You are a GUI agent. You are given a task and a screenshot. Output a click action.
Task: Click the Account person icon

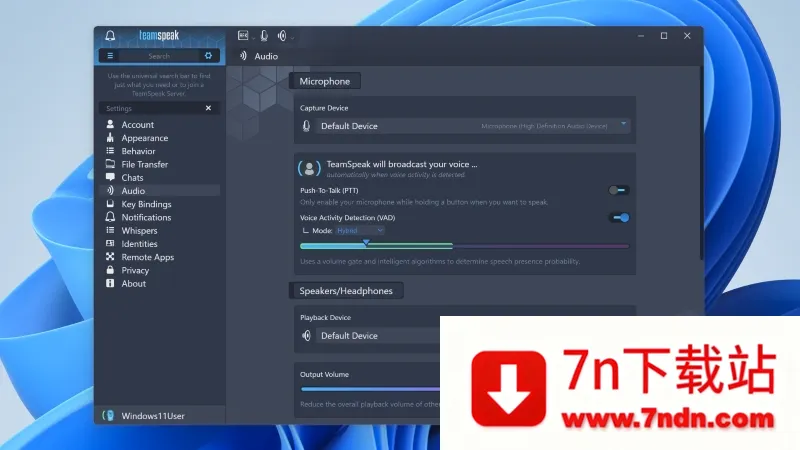tap(110, 124)
